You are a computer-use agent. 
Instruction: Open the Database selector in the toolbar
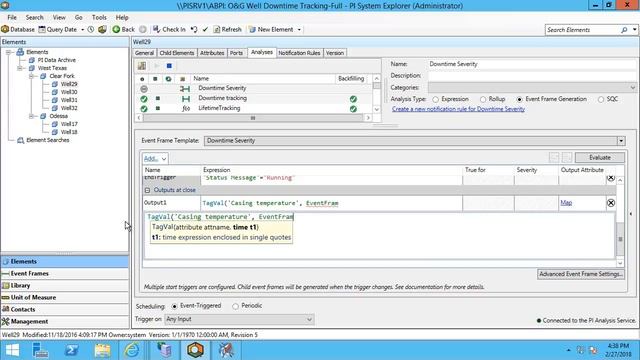[x=18, y=29]
